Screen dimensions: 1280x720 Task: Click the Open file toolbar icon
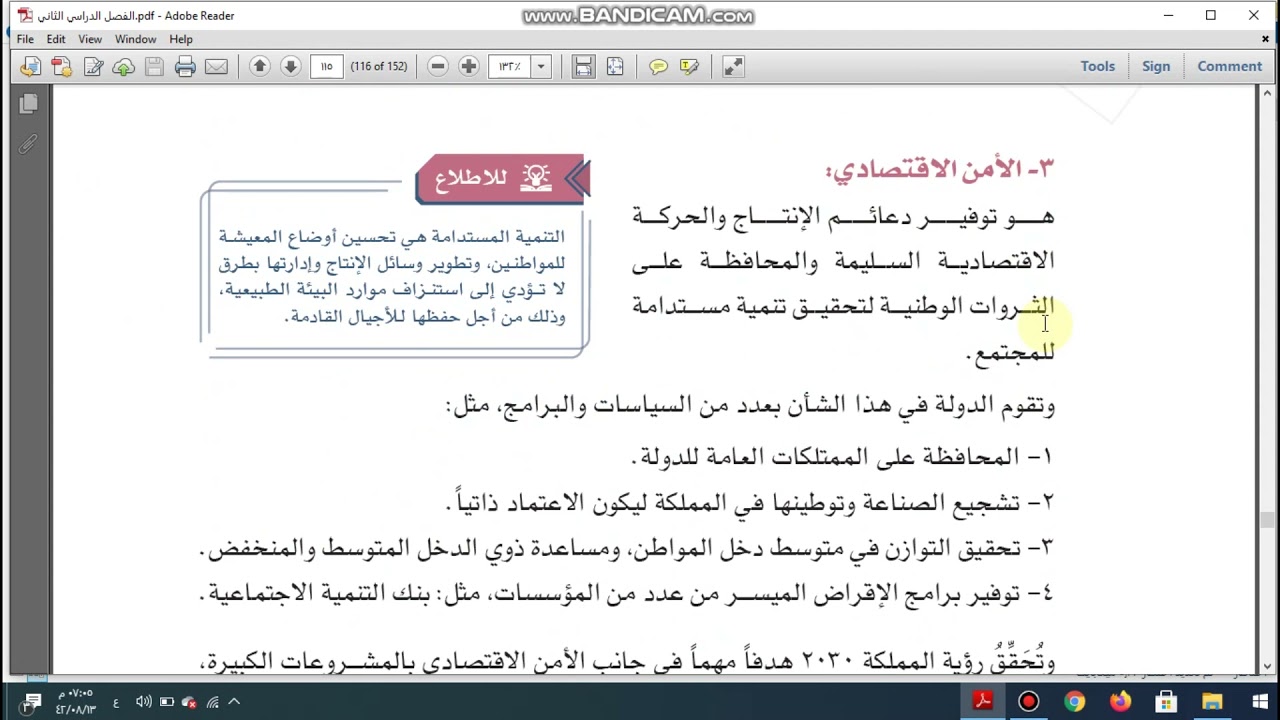pyautogui.click(x=30, y=67)
